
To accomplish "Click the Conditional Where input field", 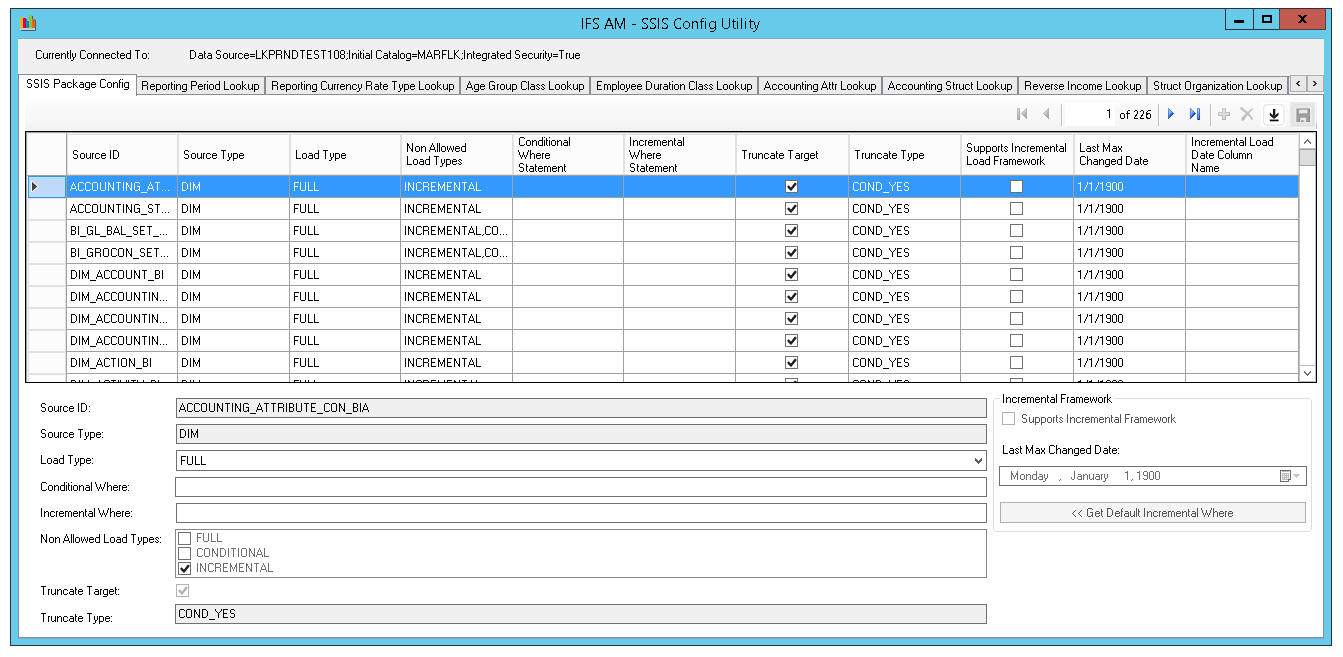I will pos(580,487).
